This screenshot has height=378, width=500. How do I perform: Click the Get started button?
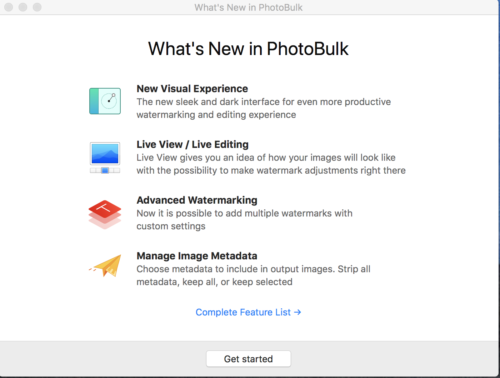click(248, 359)
